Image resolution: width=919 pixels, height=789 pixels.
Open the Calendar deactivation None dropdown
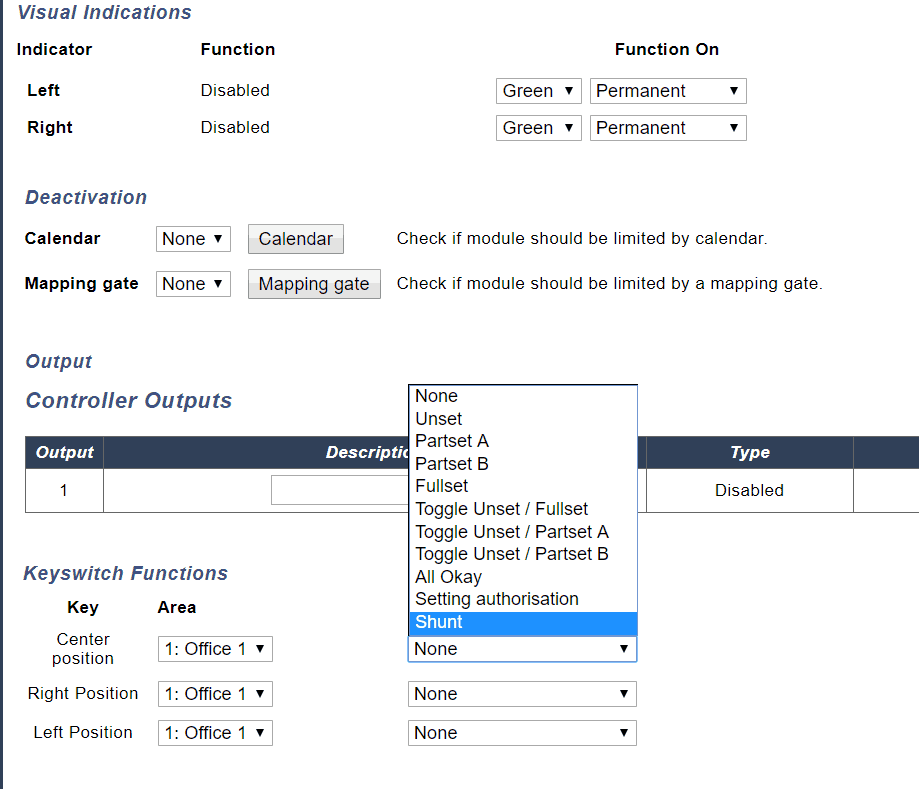point(193,238)
